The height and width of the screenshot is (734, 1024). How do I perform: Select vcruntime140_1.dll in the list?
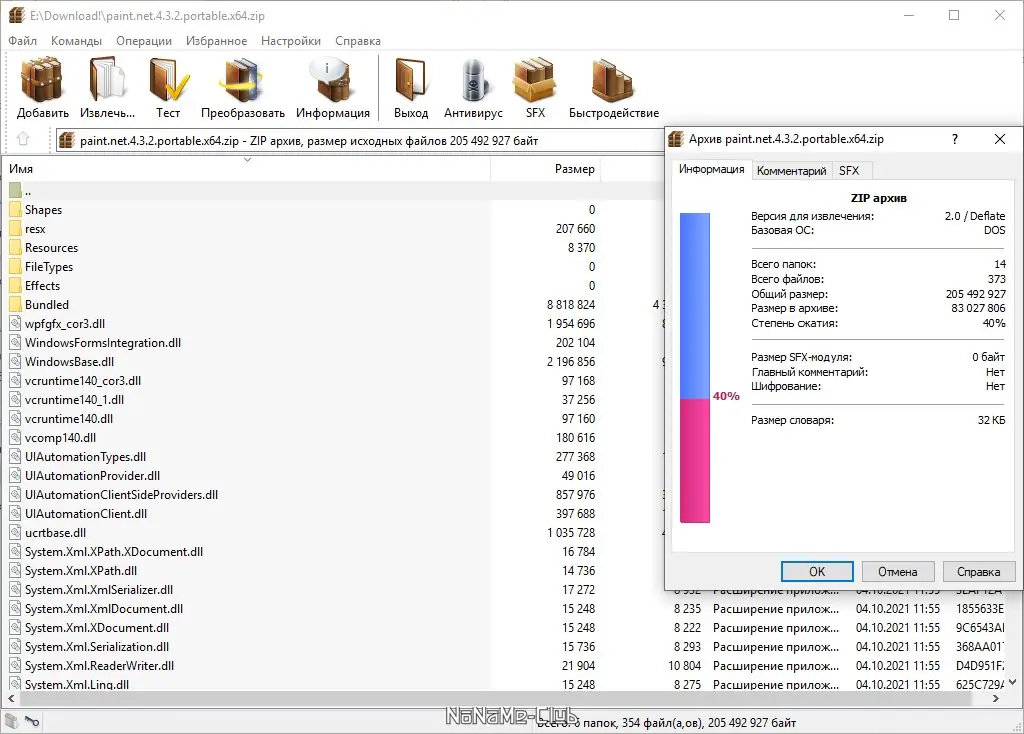click(x=74, y=399)
